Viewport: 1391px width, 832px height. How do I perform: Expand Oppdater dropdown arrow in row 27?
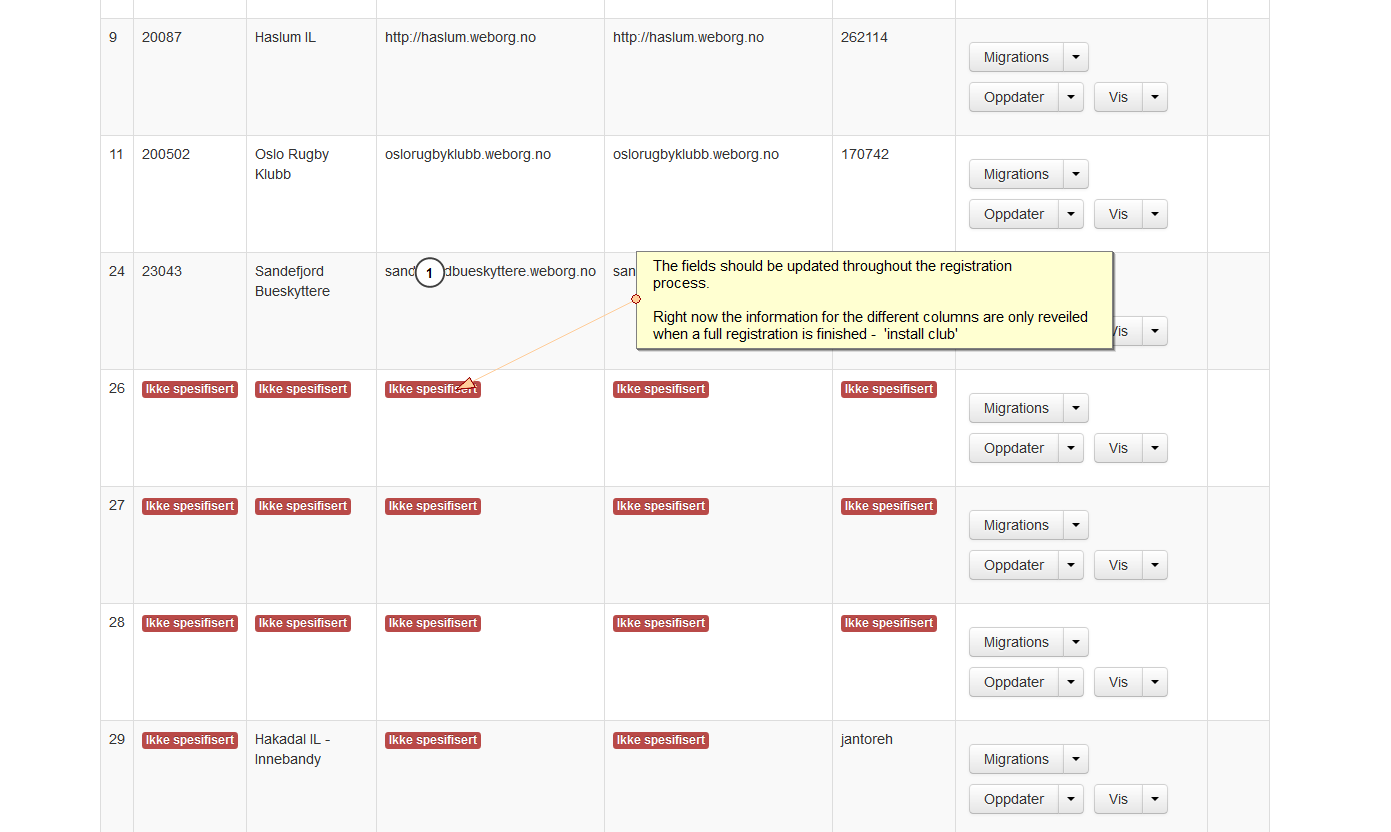tap(1071, 565)
